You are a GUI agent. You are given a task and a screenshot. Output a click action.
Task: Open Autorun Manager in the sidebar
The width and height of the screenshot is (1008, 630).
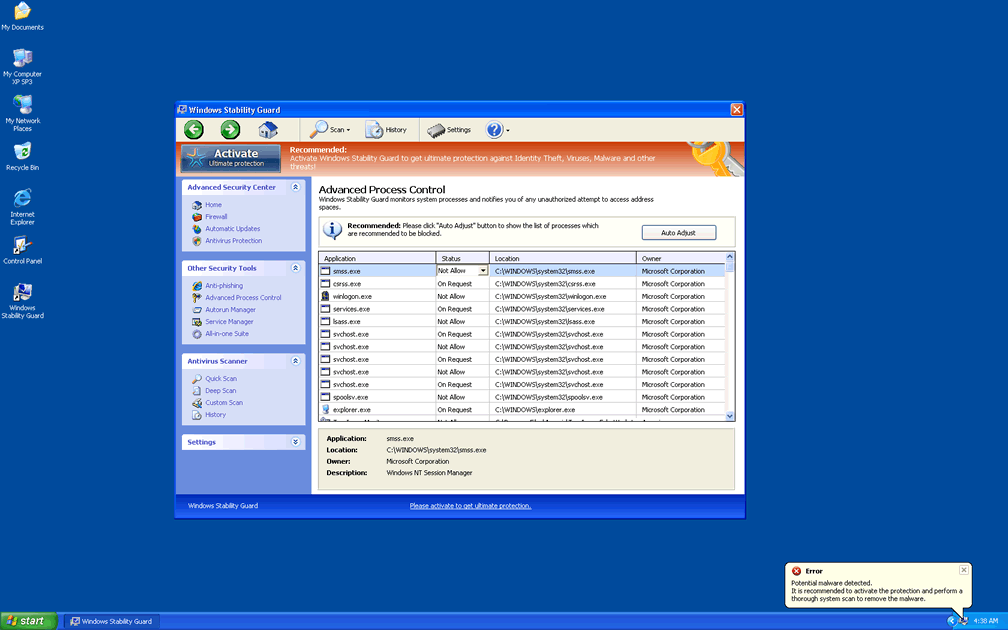tap(230, 310)
